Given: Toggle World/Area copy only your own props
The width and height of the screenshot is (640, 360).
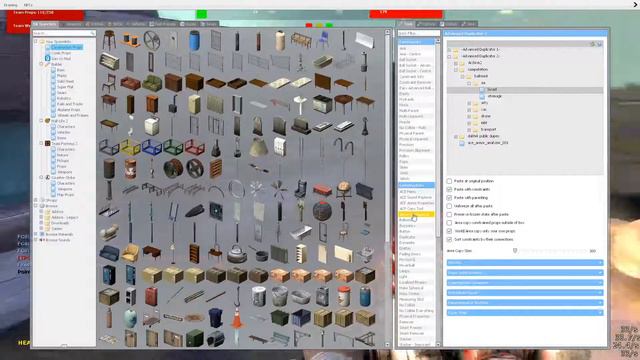Looking at the screenshot, I should click(449, 231).
